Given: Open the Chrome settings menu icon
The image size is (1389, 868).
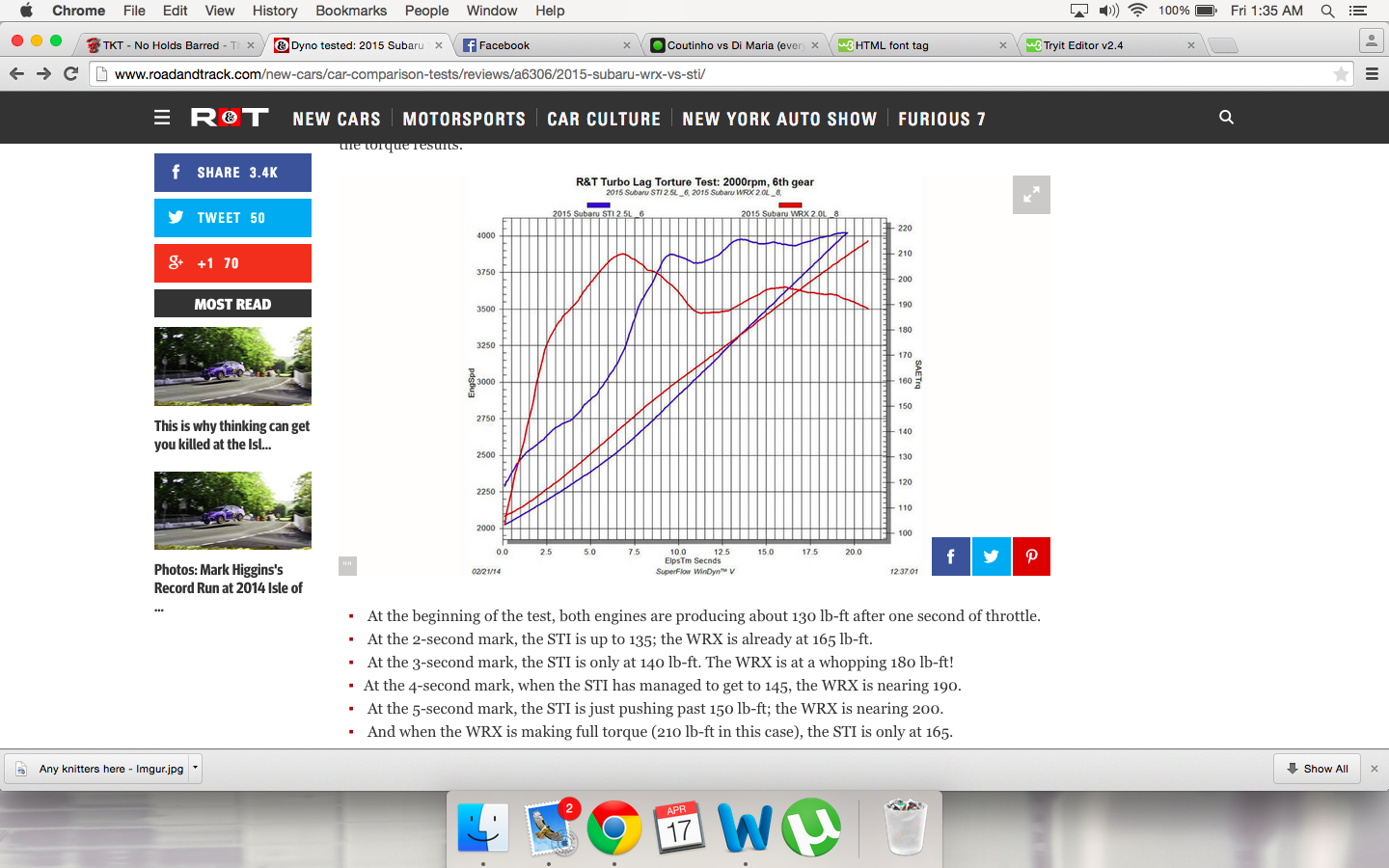Looking at the screenshot, I should [x=1372, y=74].
